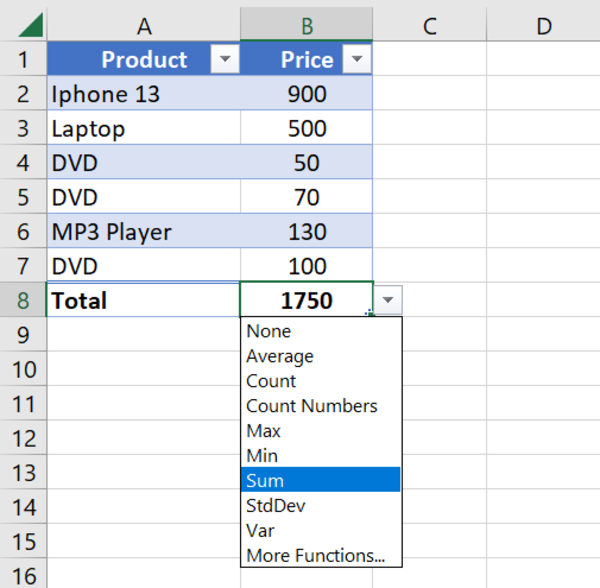Click the Price header cell
600x588 pixels.
pos(307,59)
